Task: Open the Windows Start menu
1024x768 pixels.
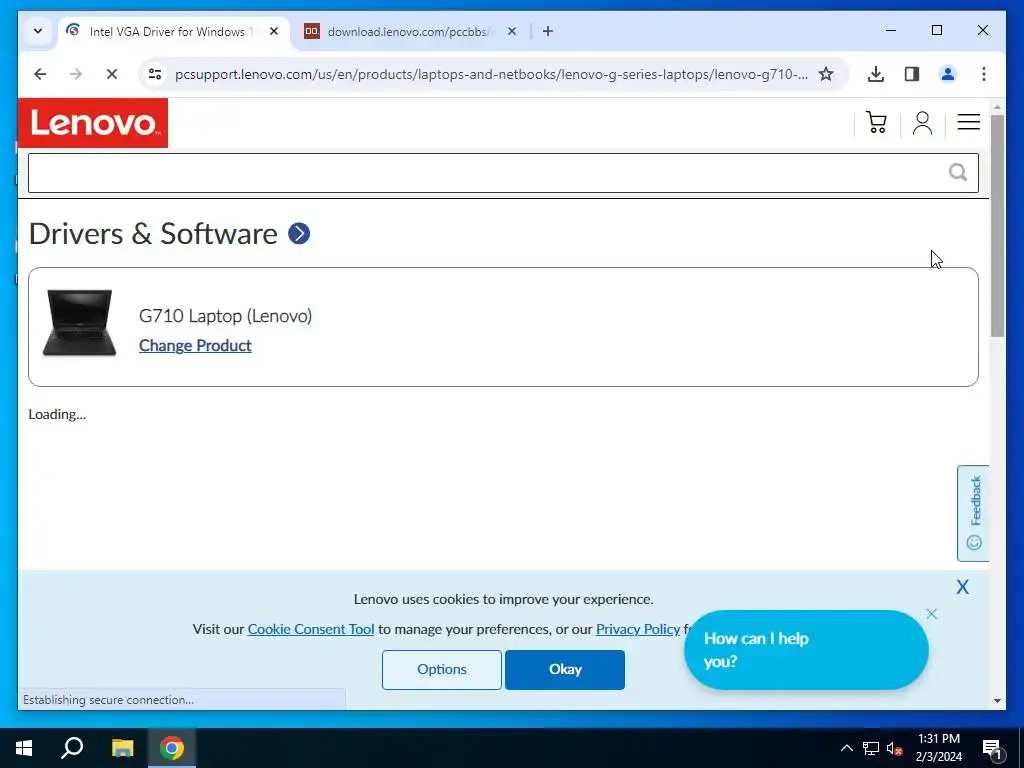Action: click(24, 748)
